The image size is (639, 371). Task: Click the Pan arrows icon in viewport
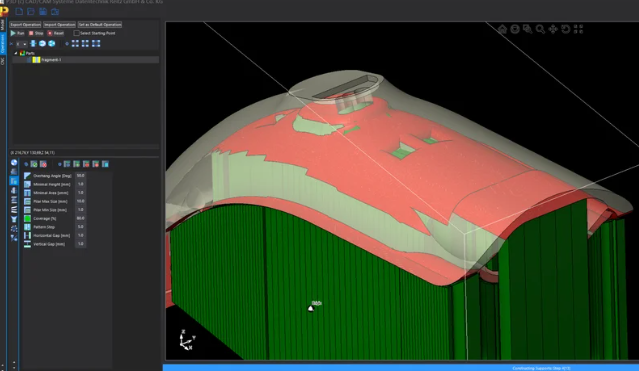click(x=553, y=29)
